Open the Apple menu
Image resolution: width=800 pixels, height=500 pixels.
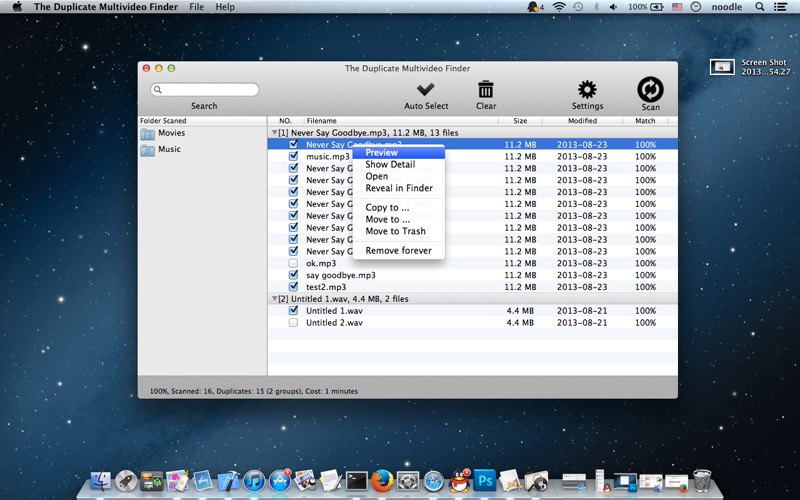coord(16,7)
